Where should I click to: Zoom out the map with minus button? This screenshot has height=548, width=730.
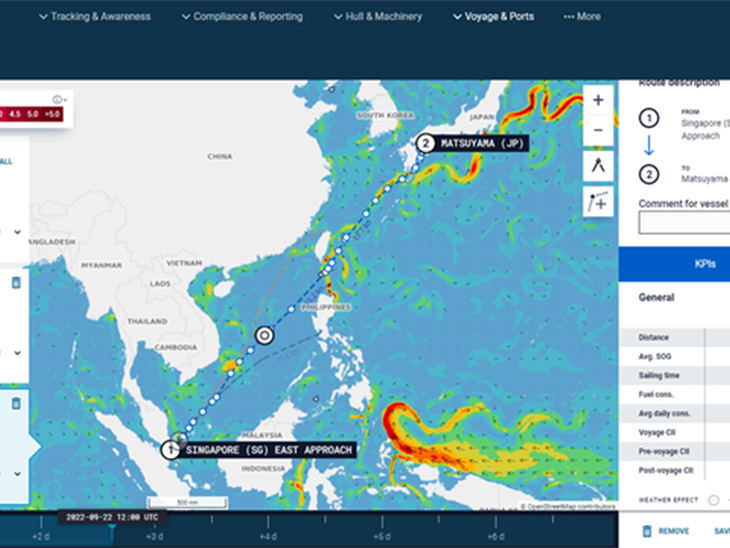(598, 130)
